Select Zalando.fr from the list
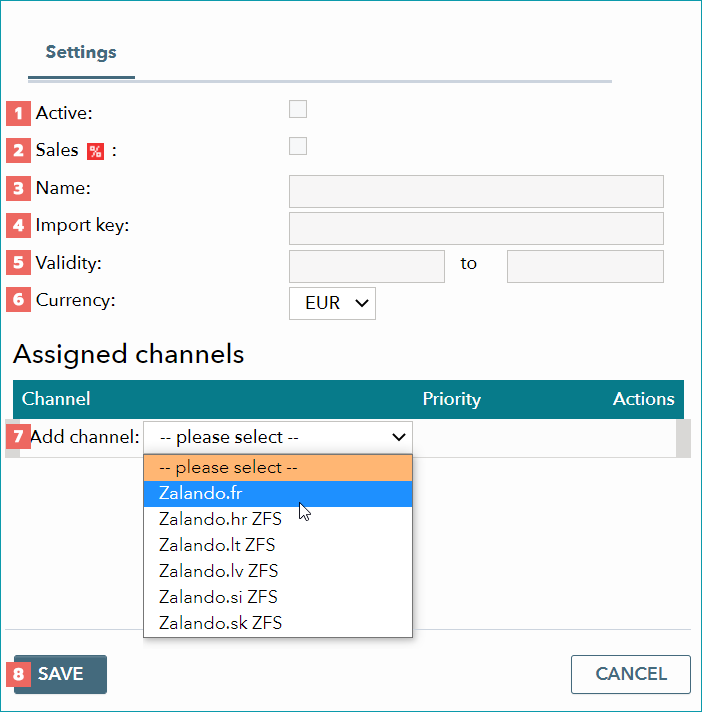The height and width of the screenshot is (712, 702). [x=278, y=494]
